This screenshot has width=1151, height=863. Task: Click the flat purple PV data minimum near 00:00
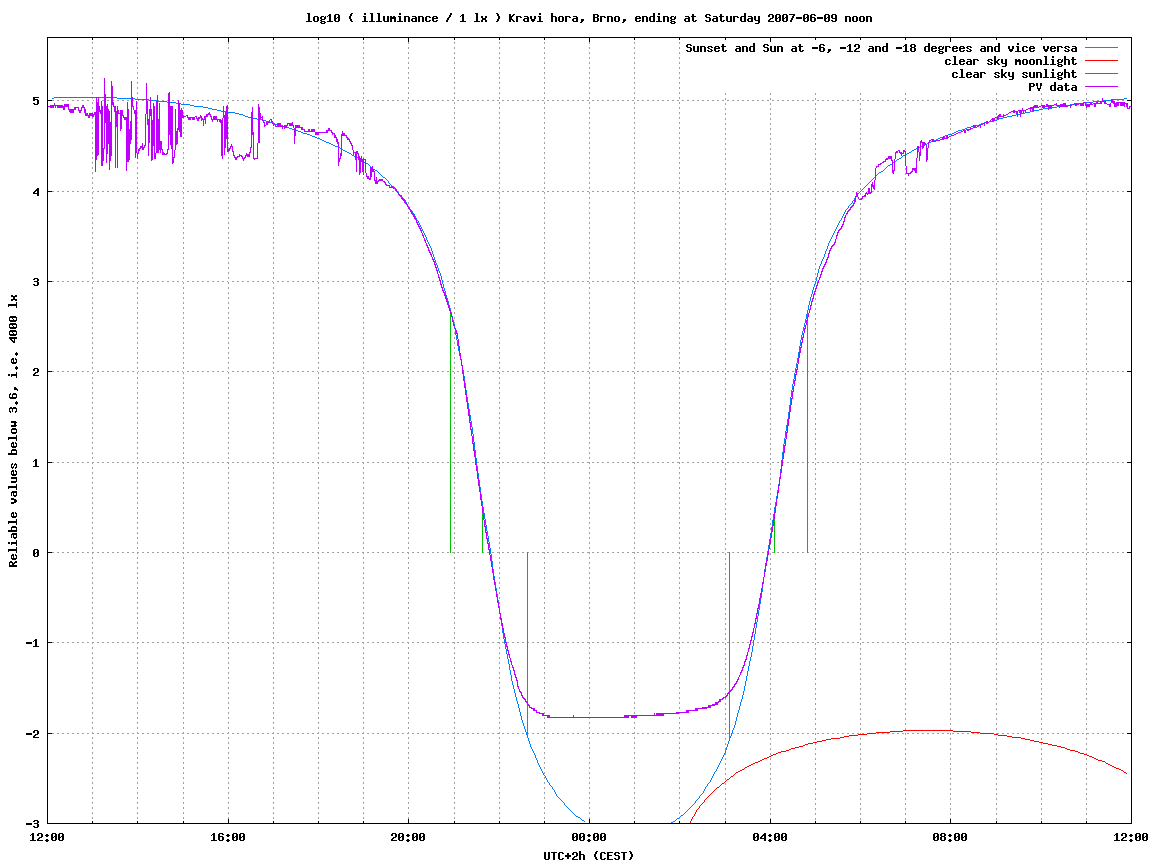pyautogui.click(x=587, y=717)
